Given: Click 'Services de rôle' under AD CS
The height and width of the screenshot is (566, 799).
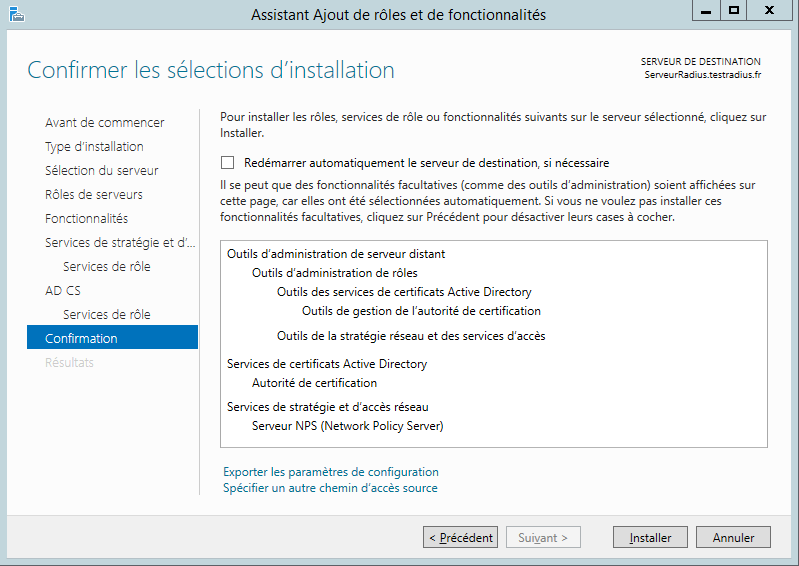Looking at the screenshot, I should click(x=106, y=314).
